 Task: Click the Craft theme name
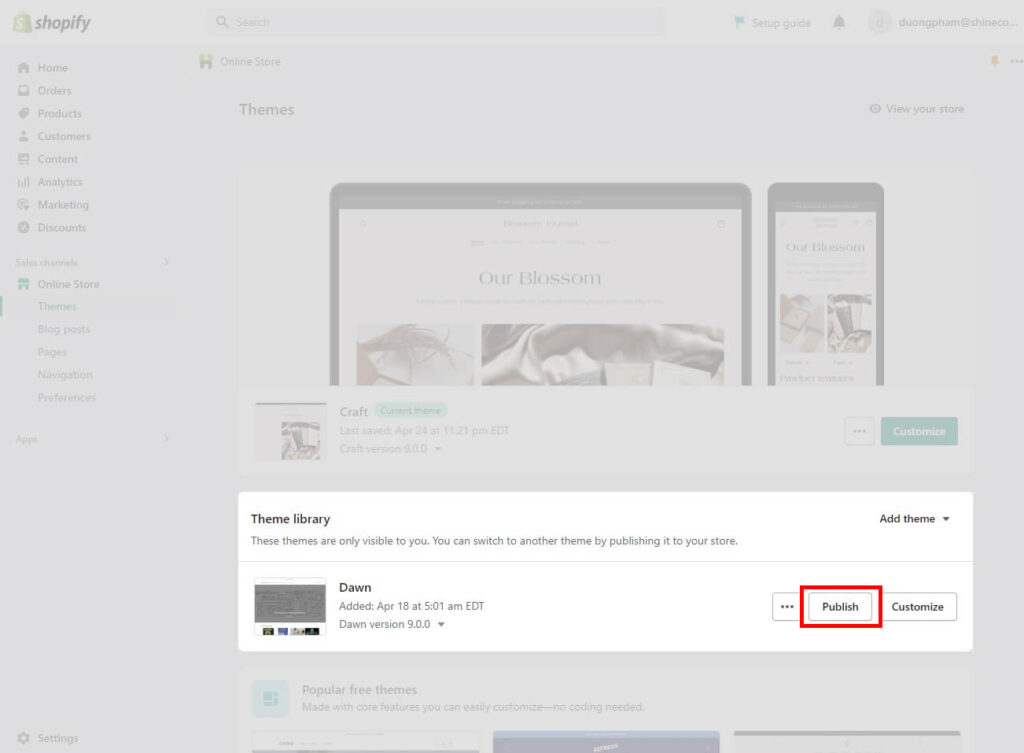(354, 412)
